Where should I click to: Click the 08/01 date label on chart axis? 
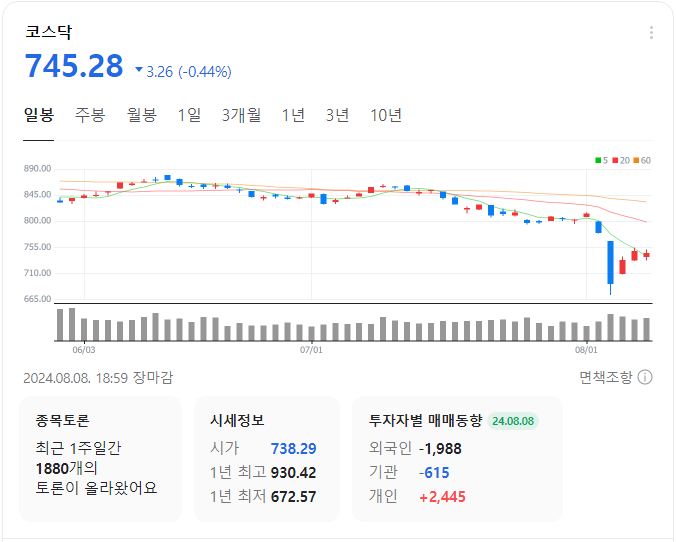586,350
